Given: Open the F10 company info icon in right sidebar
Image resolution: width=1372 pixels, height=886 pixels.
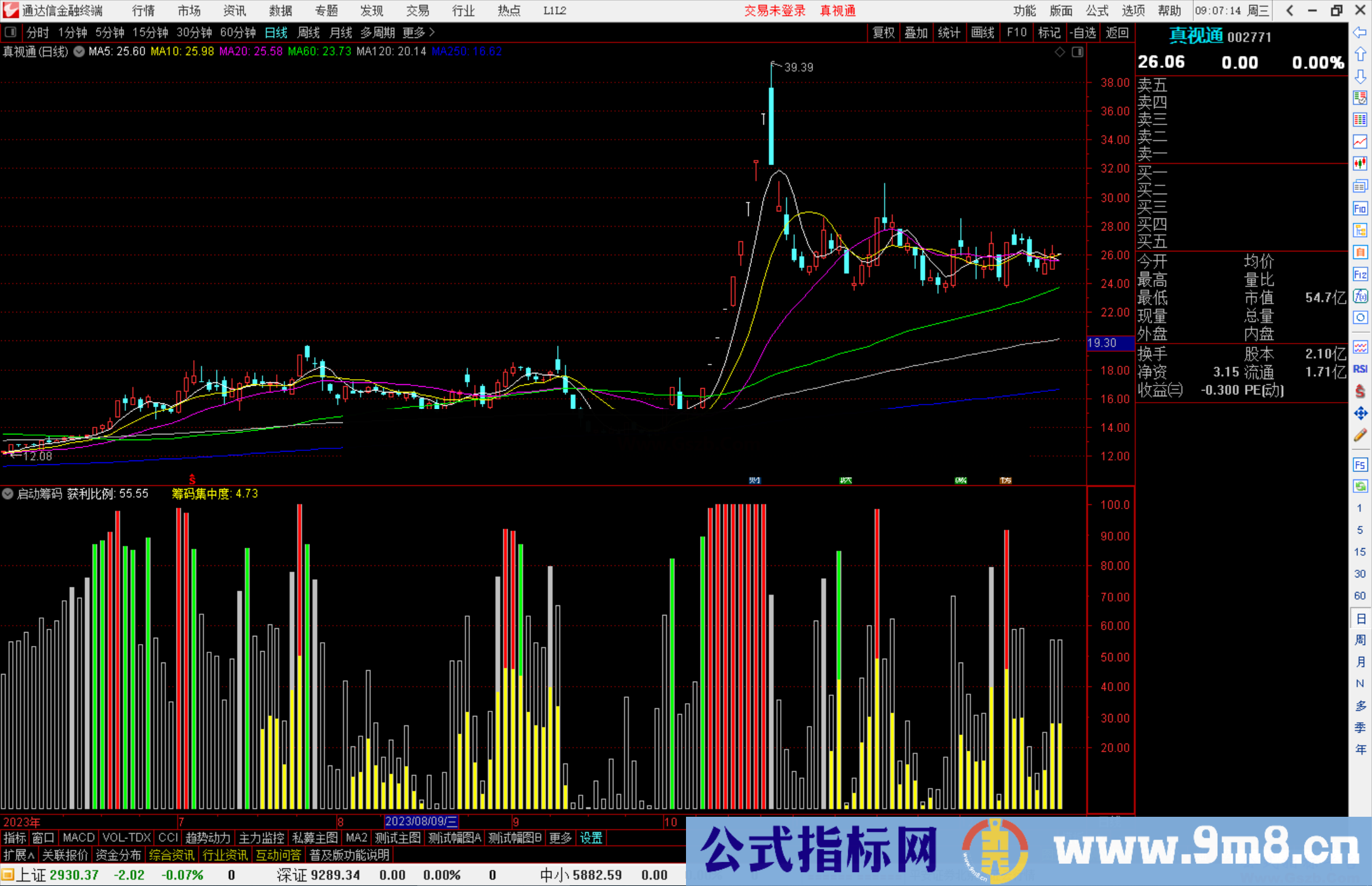Looking at the screenshot, I should click(1360, 208).
